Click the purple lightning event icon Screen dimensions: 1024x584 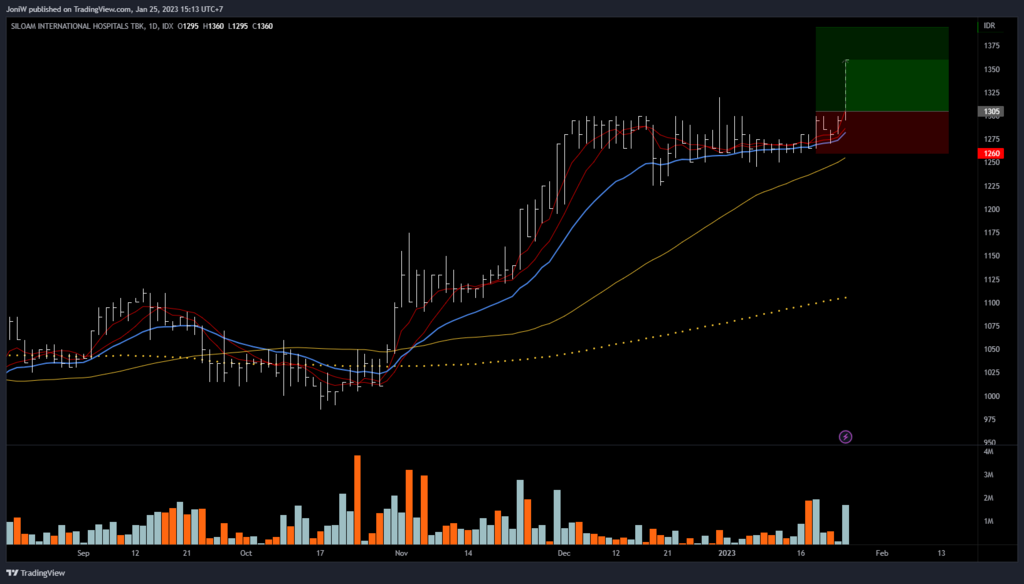tap(845, 437)
